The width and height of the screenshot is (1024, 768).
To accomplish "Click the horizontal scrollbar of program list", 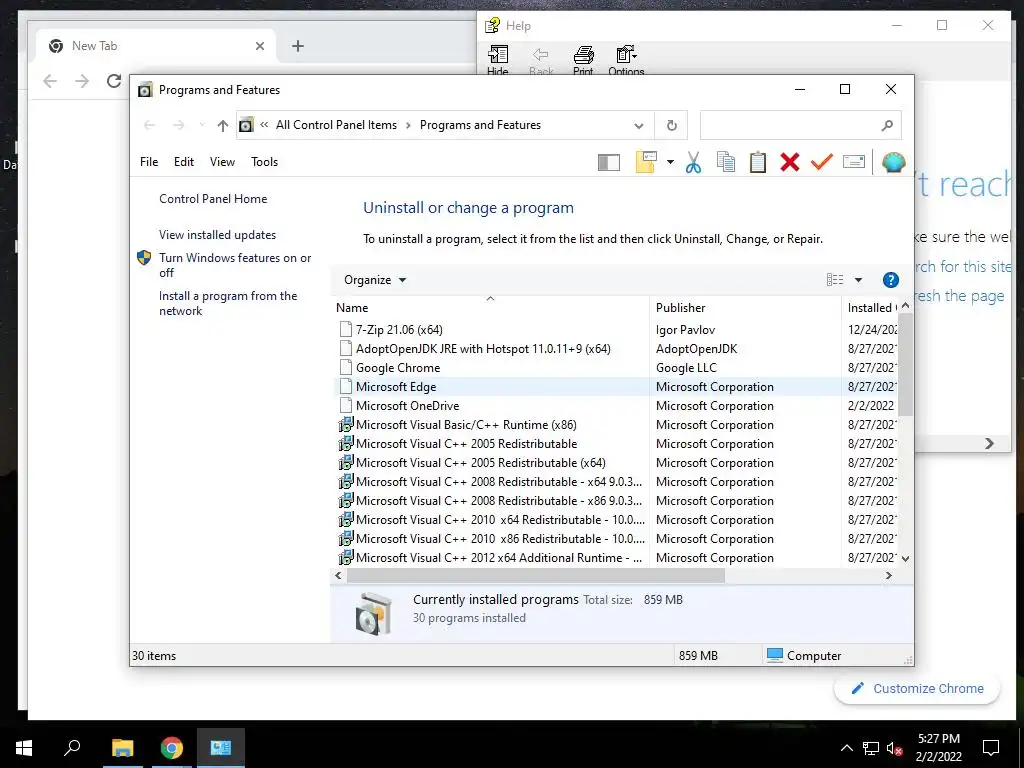I will coord(536,575).
